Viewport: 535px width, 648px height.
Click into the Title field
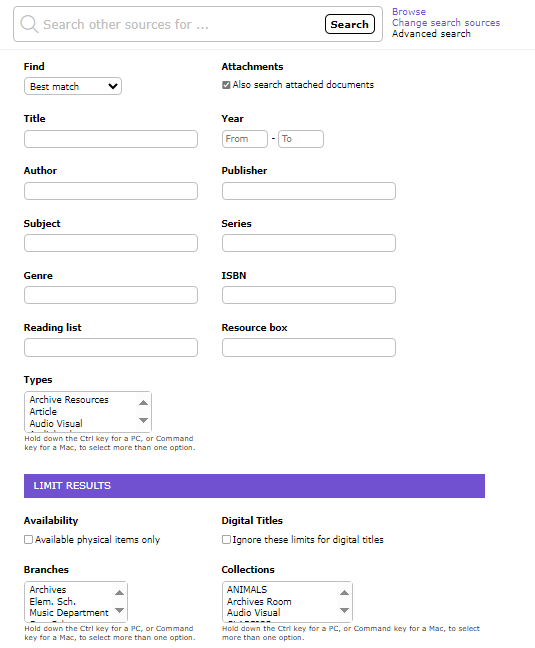click(x=111, y=139)
